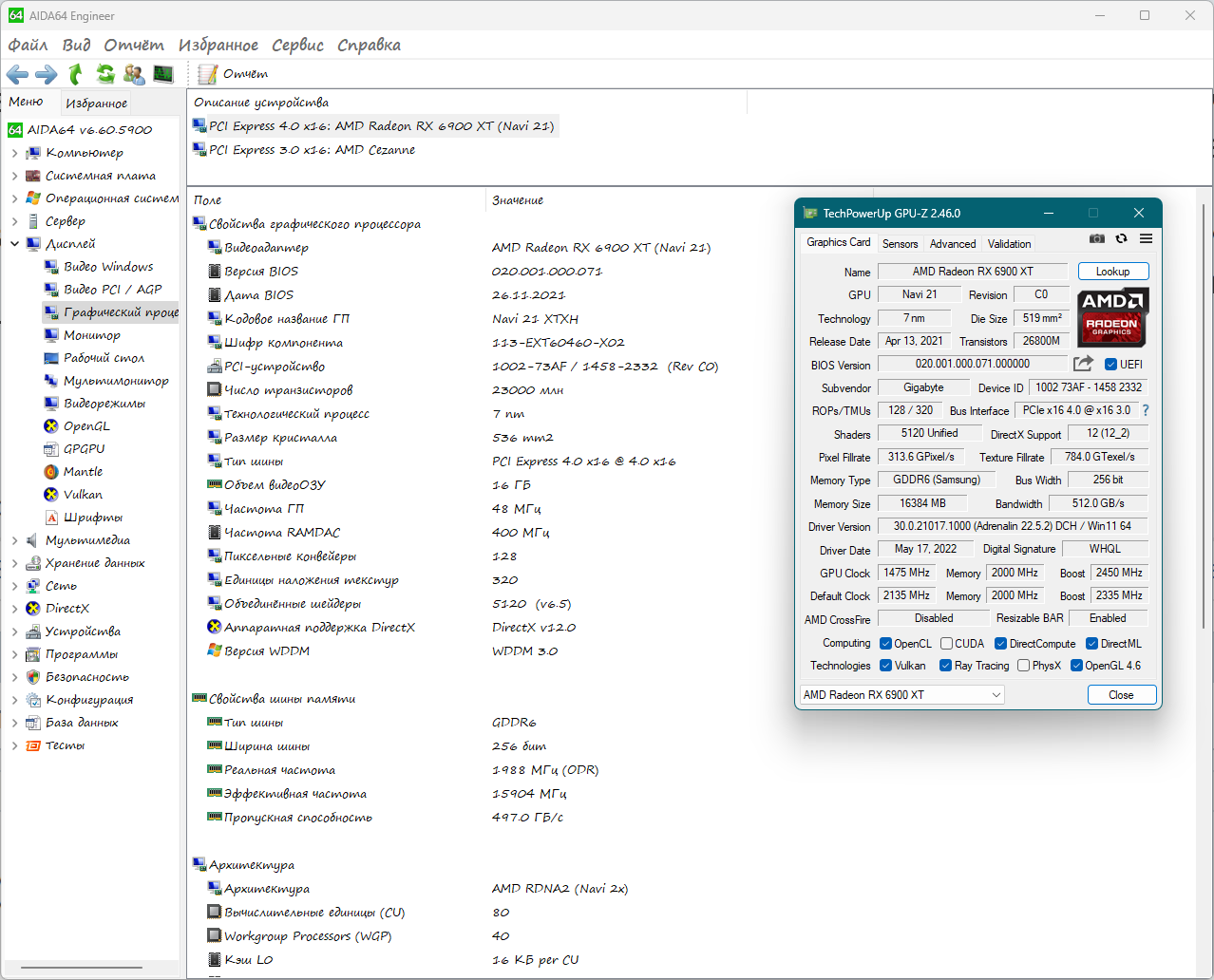
Task: Expand the Хранение данных node
Action: point(14,563)
